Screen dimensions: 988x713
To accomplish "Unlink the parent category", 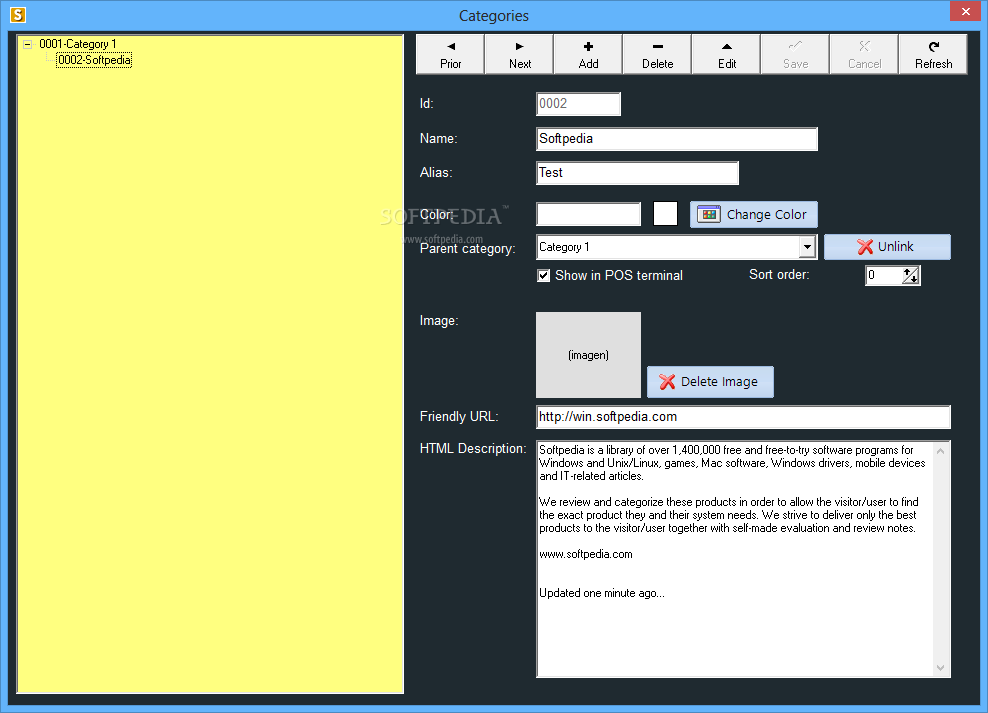I will [x=887, y=247].
